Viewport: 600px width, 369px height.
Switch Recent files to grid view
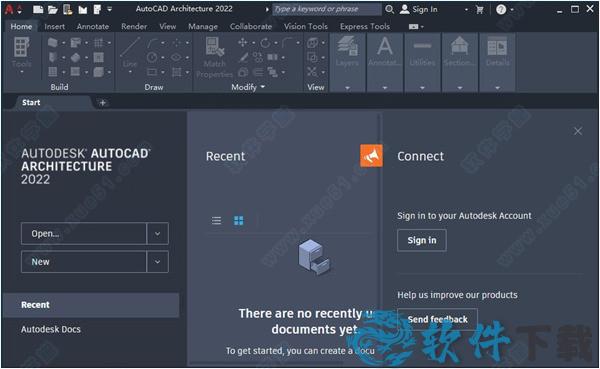[238, 220]
